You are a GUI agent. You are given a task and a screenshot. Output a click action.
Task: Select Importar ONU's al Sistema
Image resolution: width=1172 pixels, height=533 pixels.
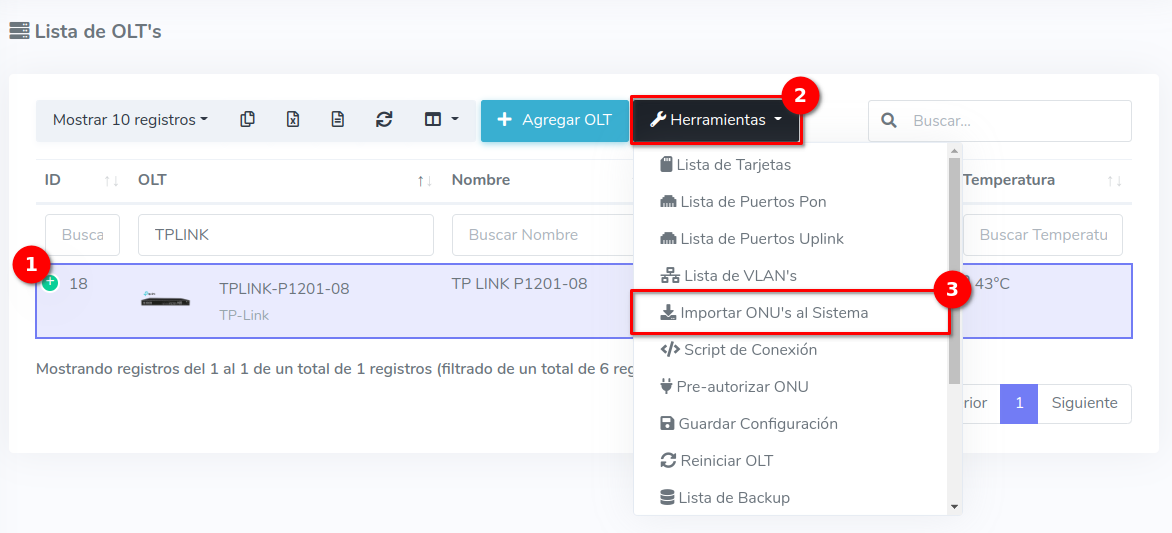tap(773, 313)
